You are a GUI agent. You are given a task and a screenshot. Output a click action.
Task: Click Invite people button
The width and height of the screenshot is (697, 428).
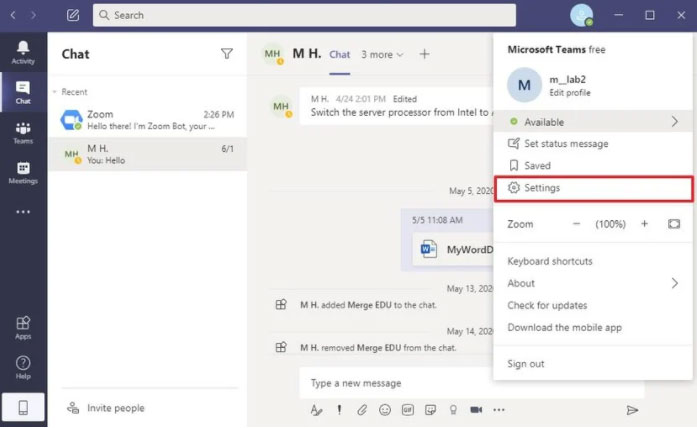tap(115, 408)
